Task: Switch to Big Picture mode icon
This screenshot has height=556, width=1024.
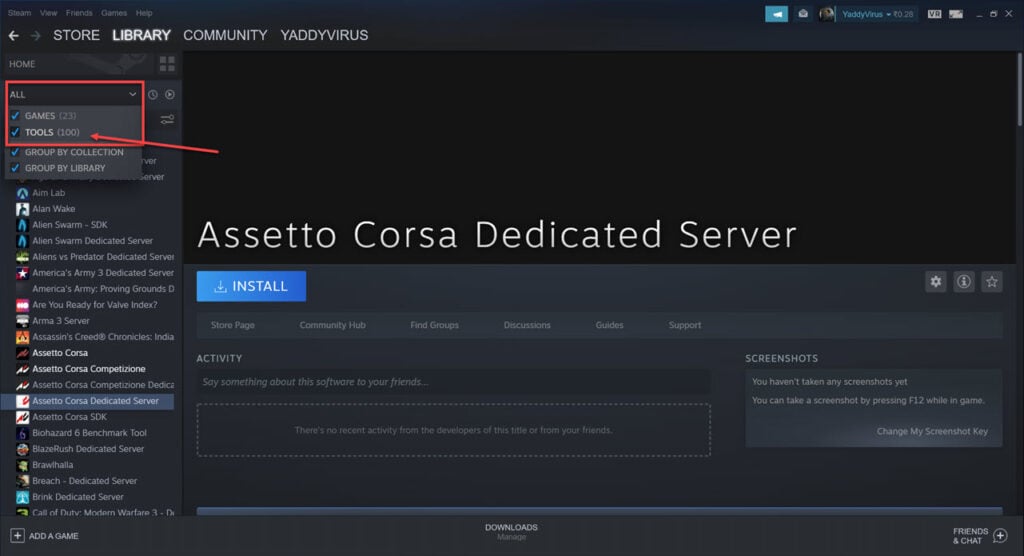Action: (955, 14)
